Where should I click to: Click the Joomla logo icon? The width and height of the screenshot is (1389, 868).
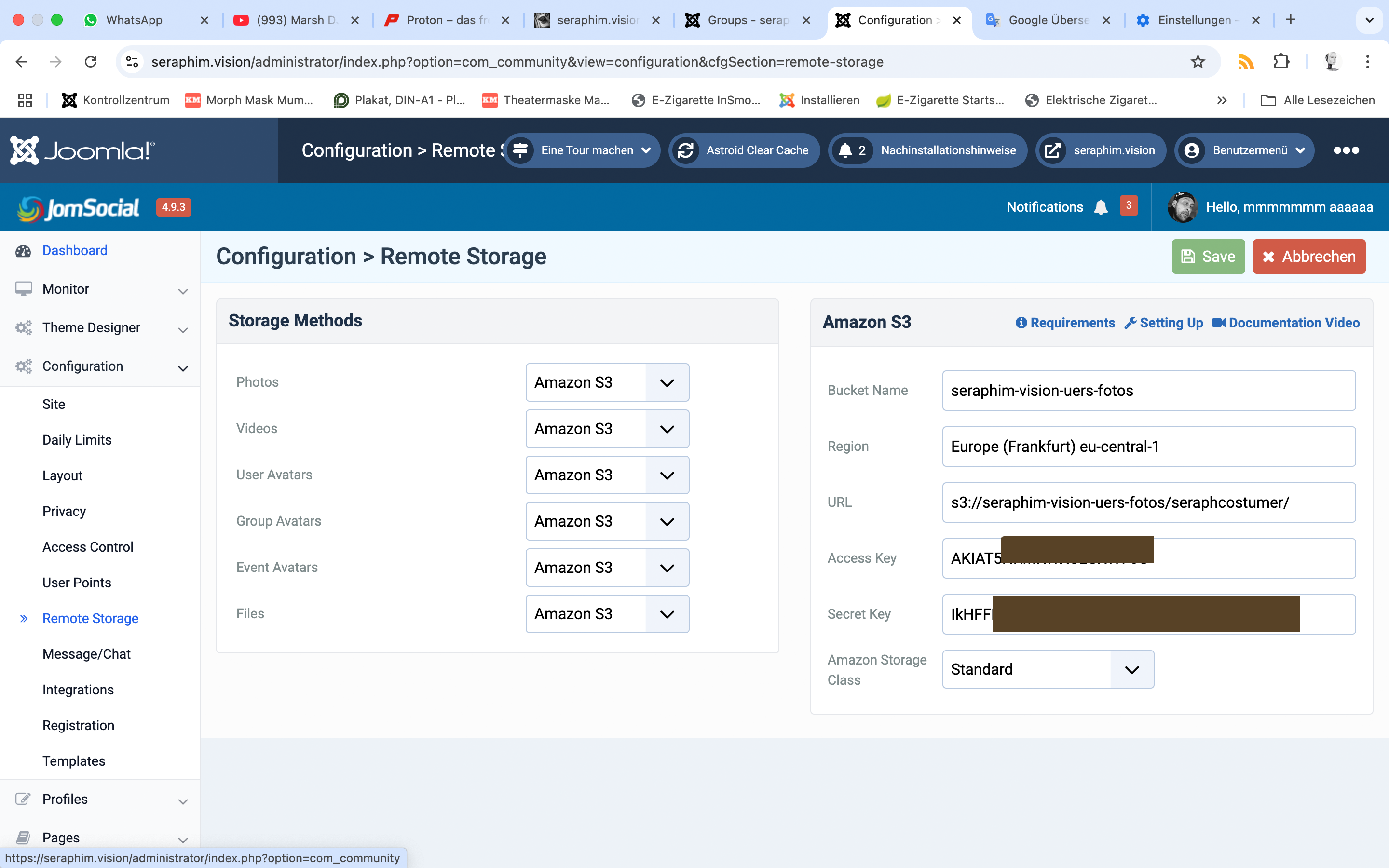pyautogui.click(x=24, y=150)
